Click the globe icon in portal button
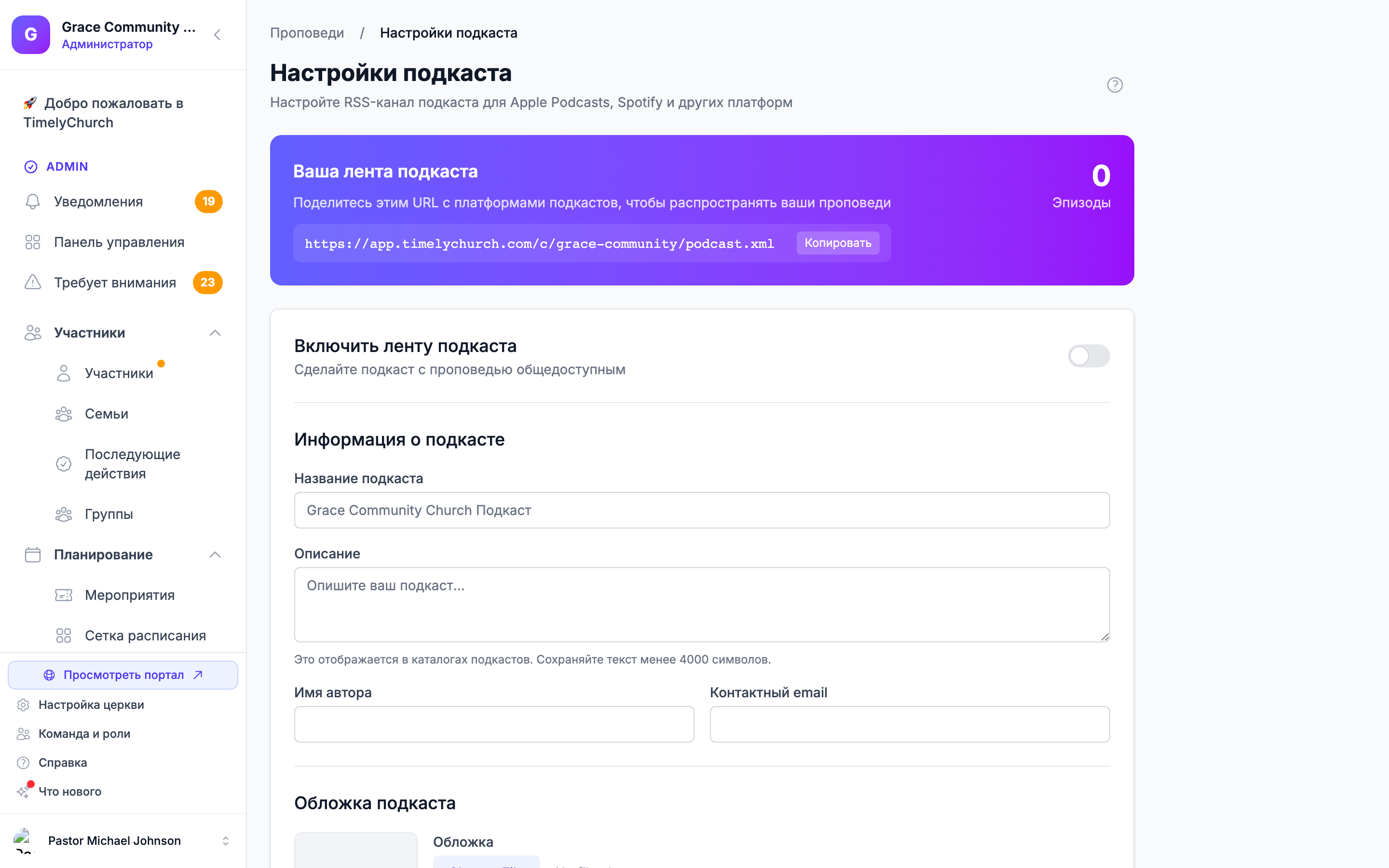Image resolution: width=1389 pixels, height=868 pixels. pos(49,675)
